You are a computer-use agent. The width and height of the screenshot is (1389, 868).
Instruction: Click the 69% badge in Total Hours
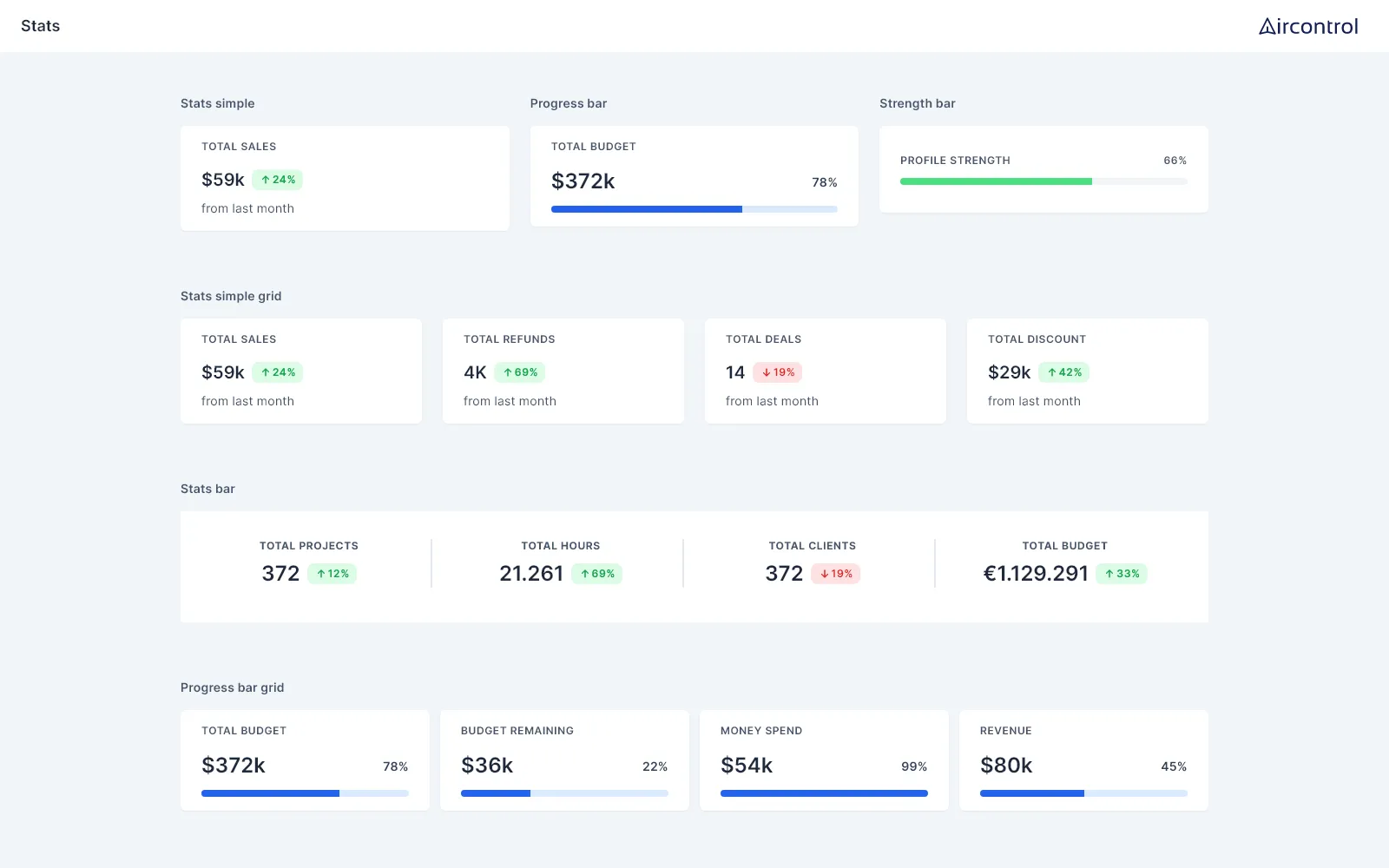click(x=597, y=574)
